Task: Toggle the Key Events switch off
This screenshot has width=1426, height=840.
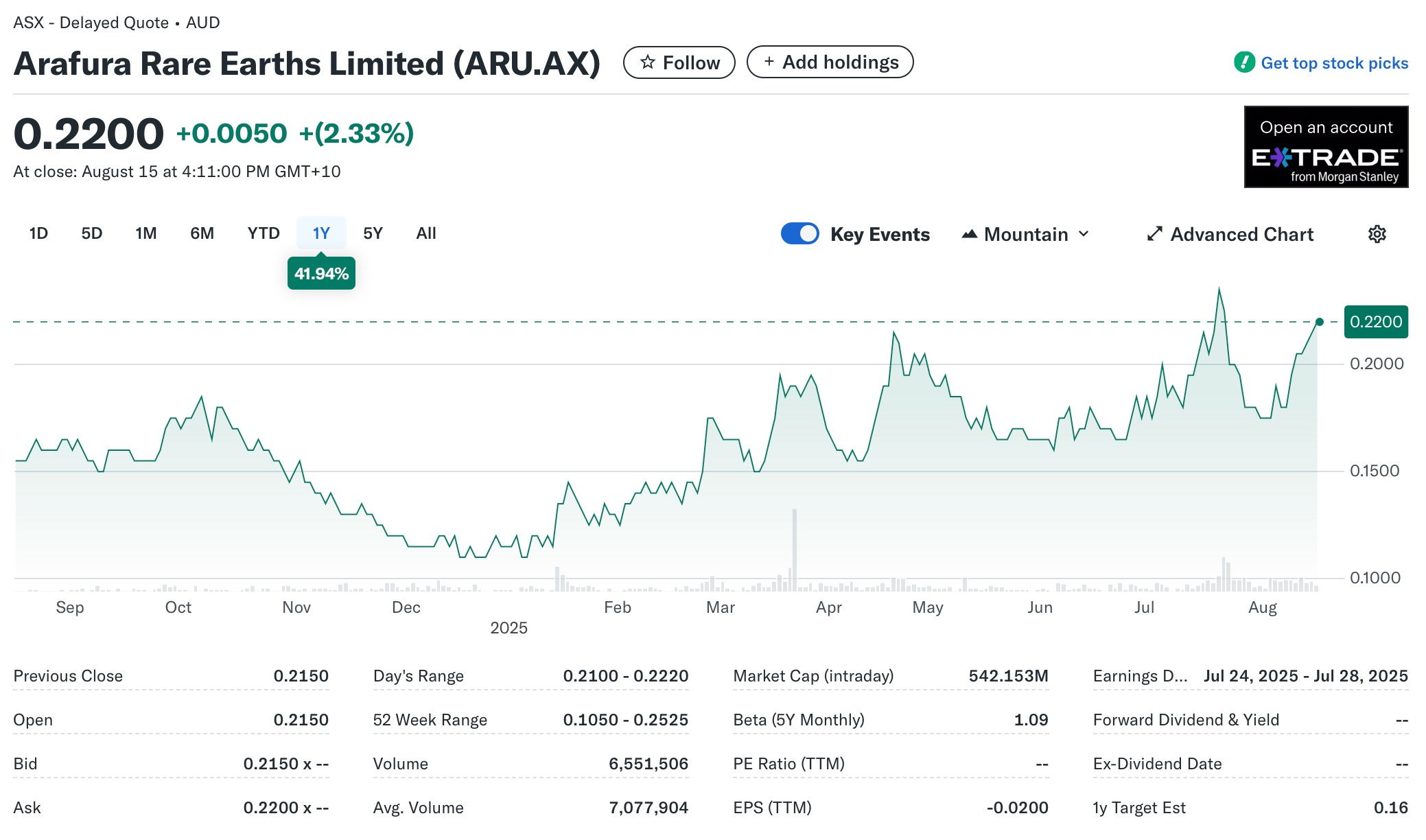Action: [799, 234]
